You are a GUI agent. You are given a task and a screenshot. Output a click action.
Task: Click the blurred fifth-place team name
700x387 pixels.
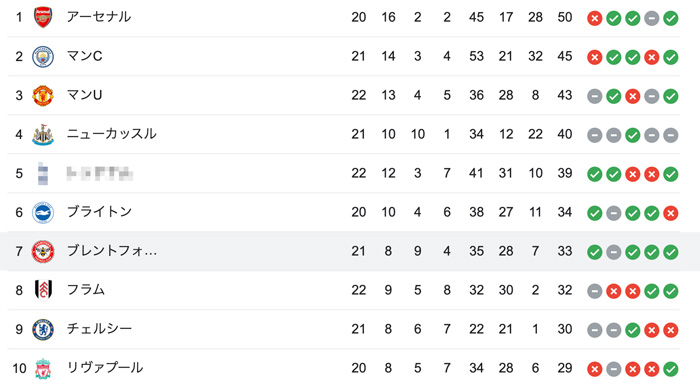tap(100, 173)
